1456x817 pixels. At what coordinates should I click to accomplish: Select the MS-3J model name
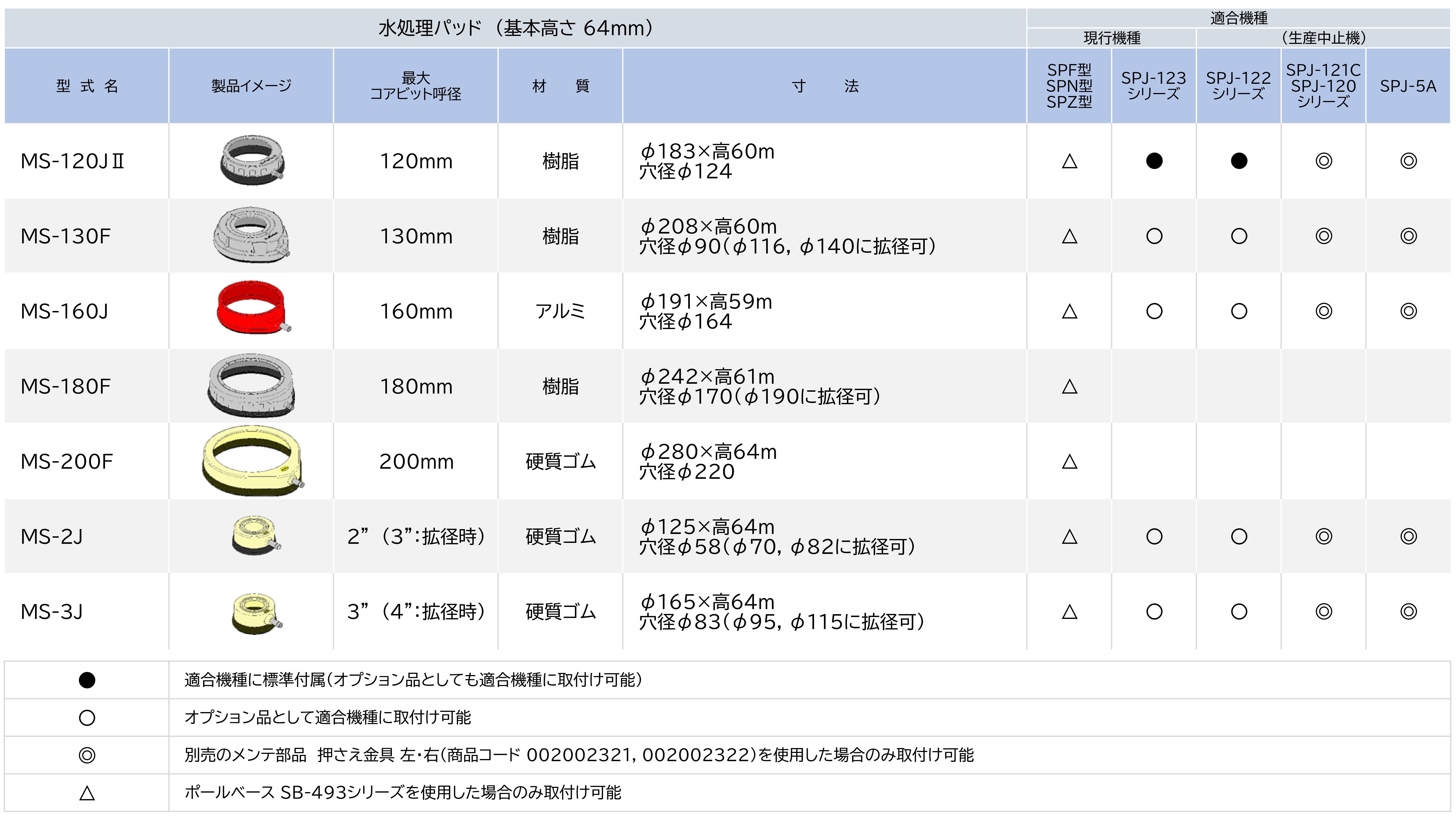pyautogui.click(x=51, y=612)
